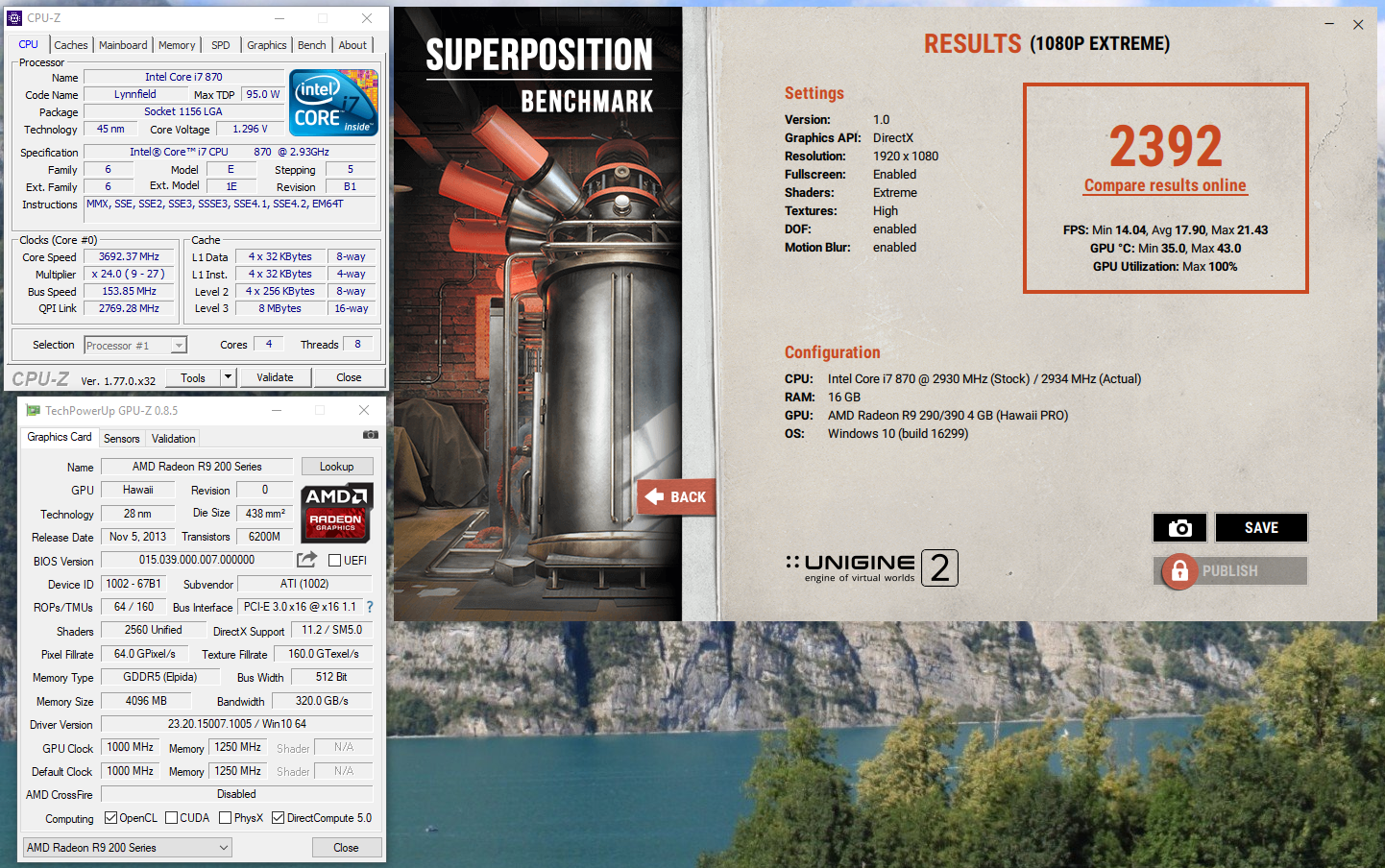
Task: Click the BIOS Version field 015.039.000.007.000000
Action: tap(197, 560)
